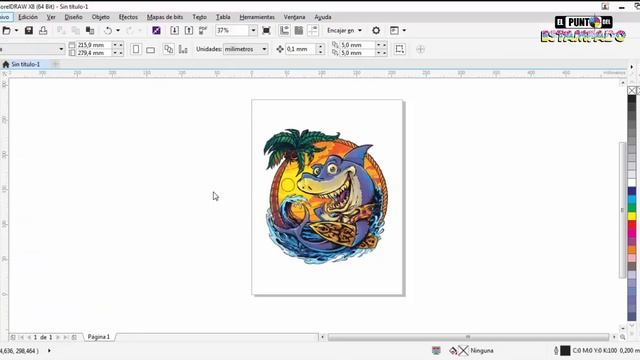Open the Encajar en dropdown
The width and height of the screenshot is (640, 360).
point(344,30)
